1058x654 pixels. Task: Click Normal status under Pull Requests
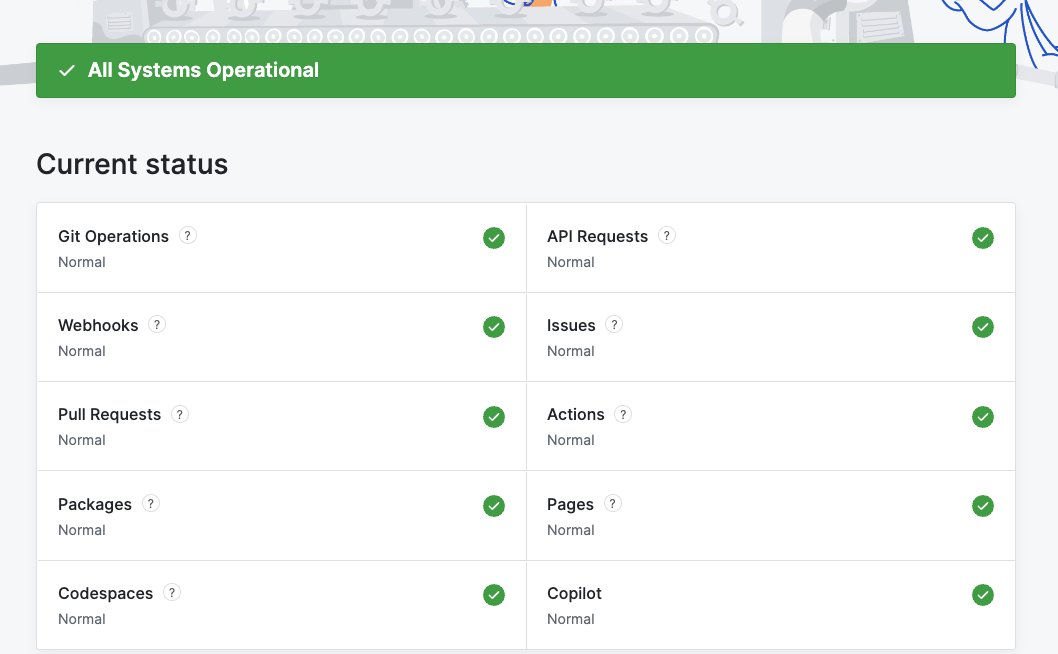coord(82,440)
